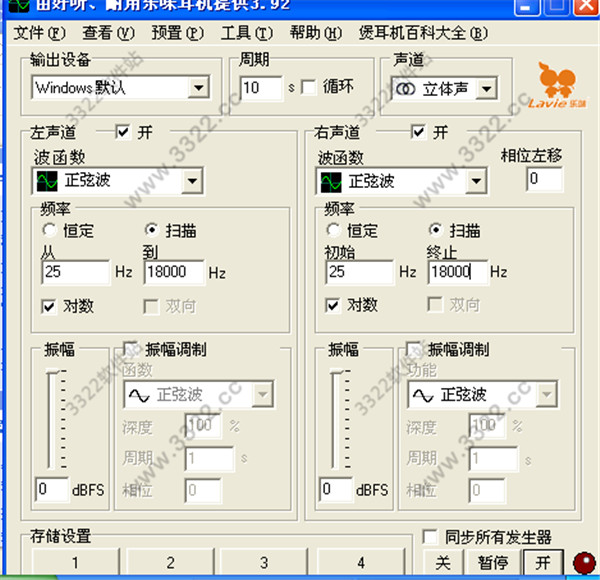The height and width of the screenshot is (580, 600).
Task: Click the Lavie logo icon
Action: point(558,85)
